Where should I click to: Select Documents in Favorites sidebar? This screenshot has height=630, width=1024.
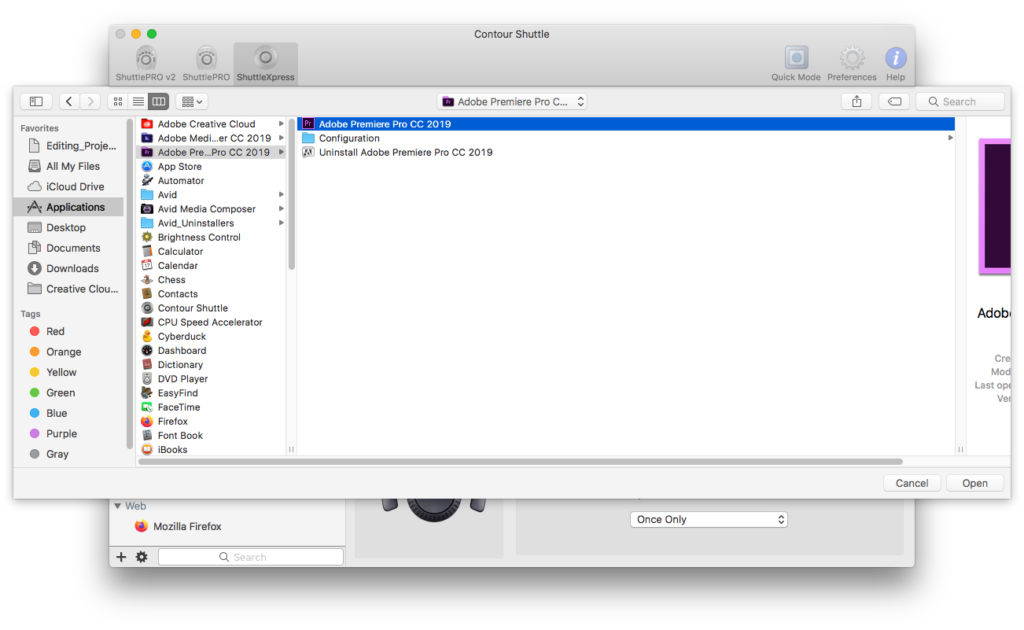point(71,247)
